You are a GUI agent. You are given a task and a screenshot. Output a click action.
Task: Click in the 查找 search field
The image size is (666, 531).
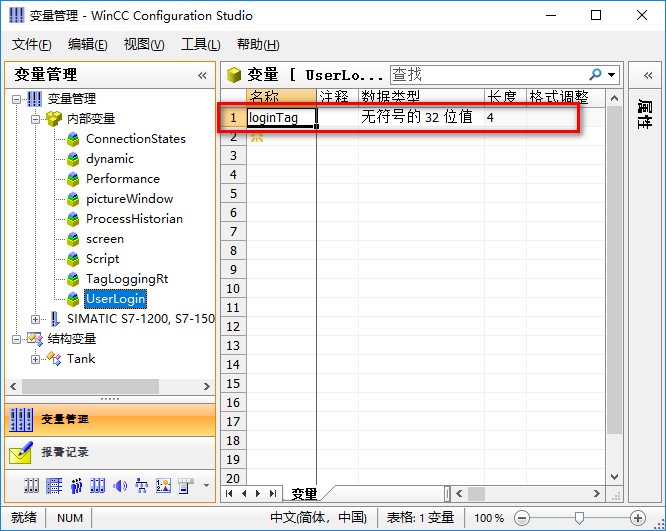488,75
